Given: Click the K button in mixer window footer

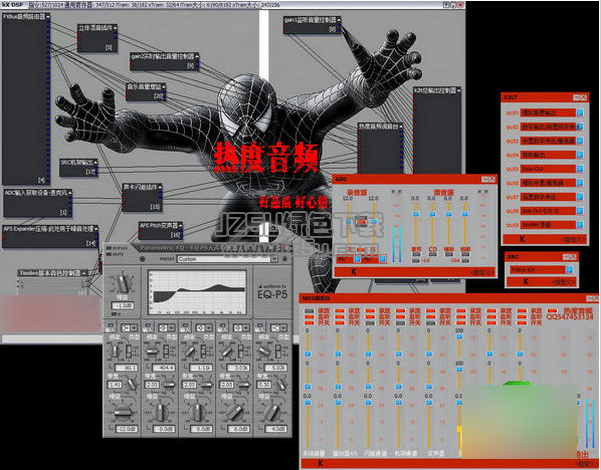Looking at the screenshot, I should click(320, 463).
